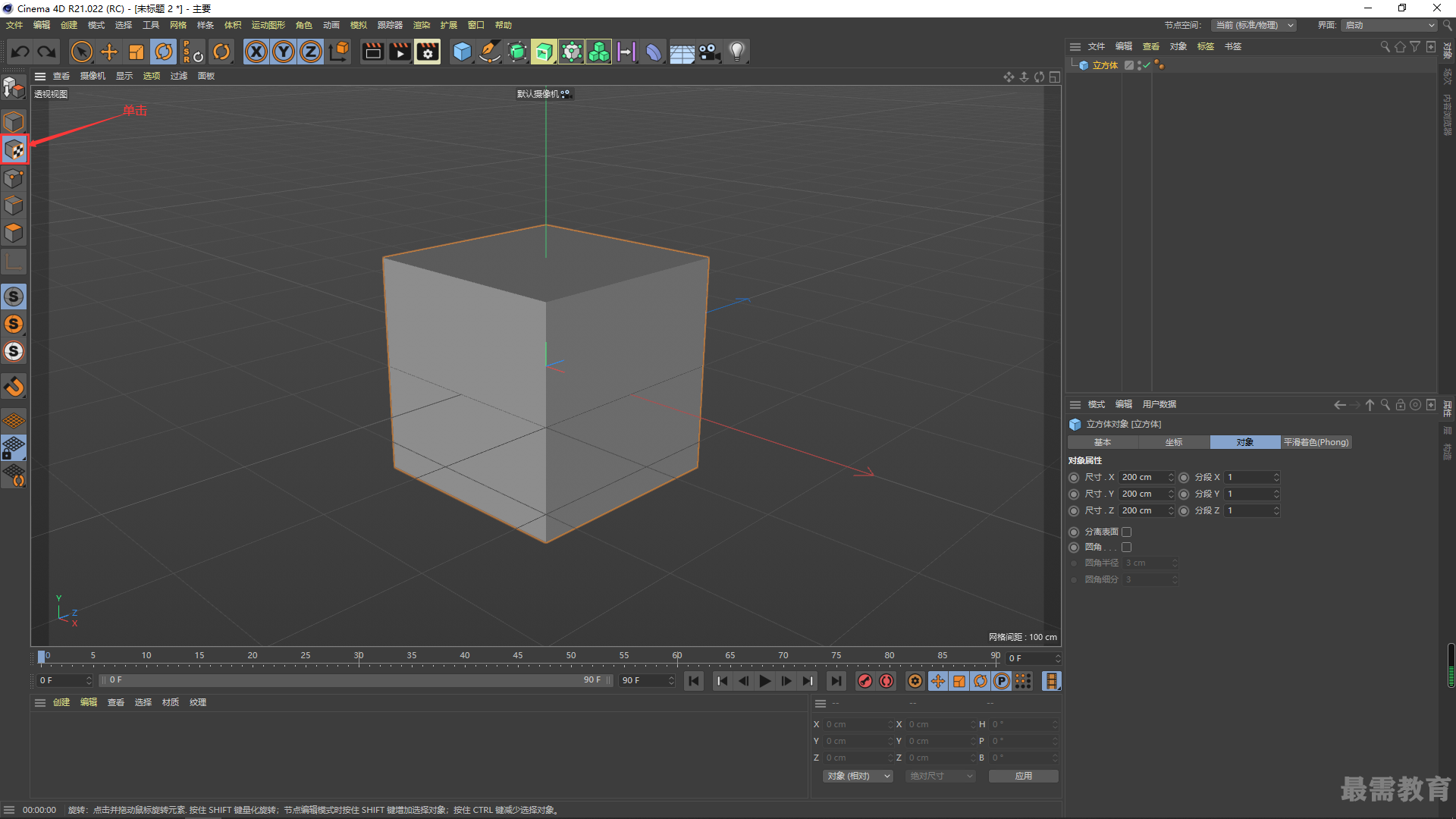The width and height of the screenshot is (1456, 819).
Task: Select the Live Selection tool
Action: click(82, 52)
